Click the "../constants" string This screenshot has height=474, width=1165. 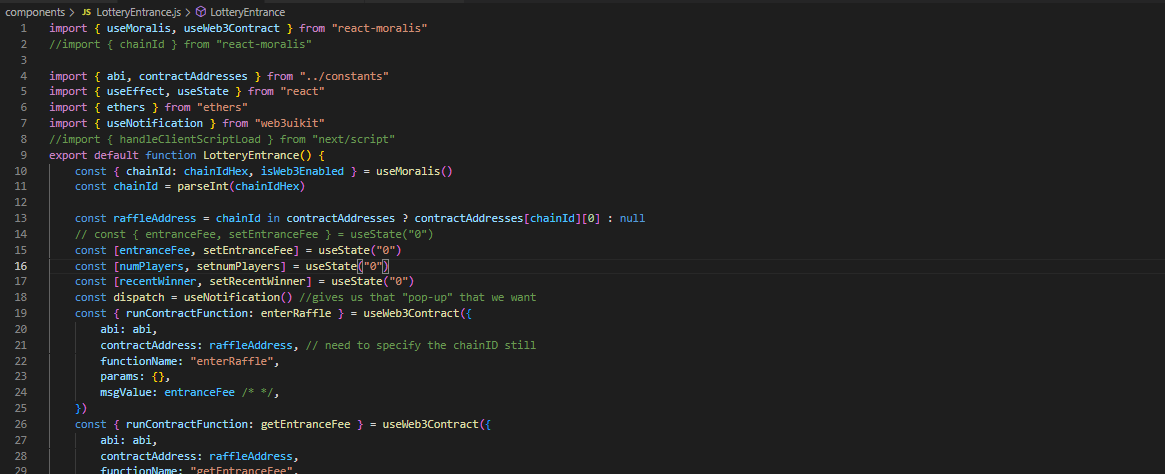click(x=345, y=76)
